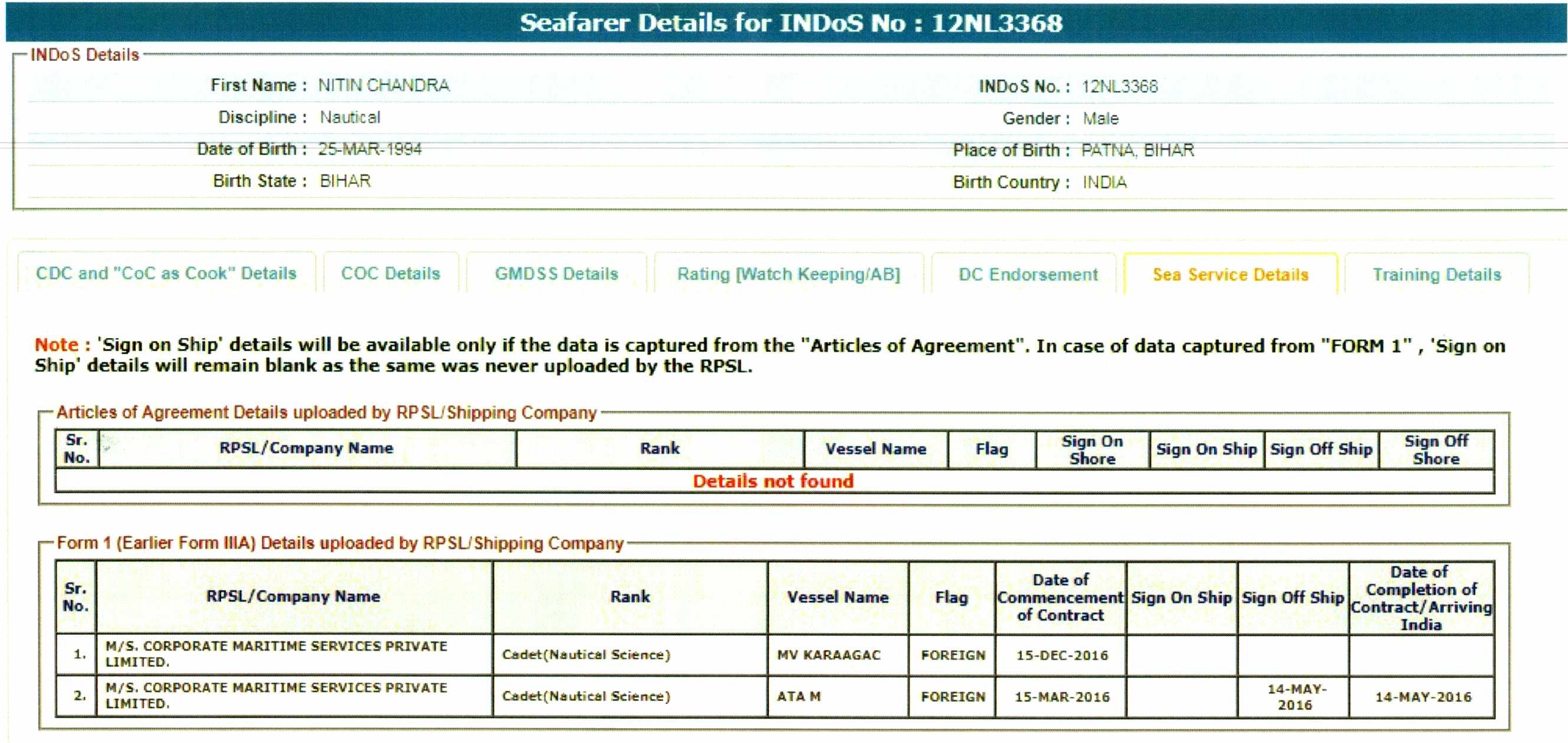This screenshot has height=743, width=1568.
Task: Click the Date of Birth value
Action: [369, 149]
